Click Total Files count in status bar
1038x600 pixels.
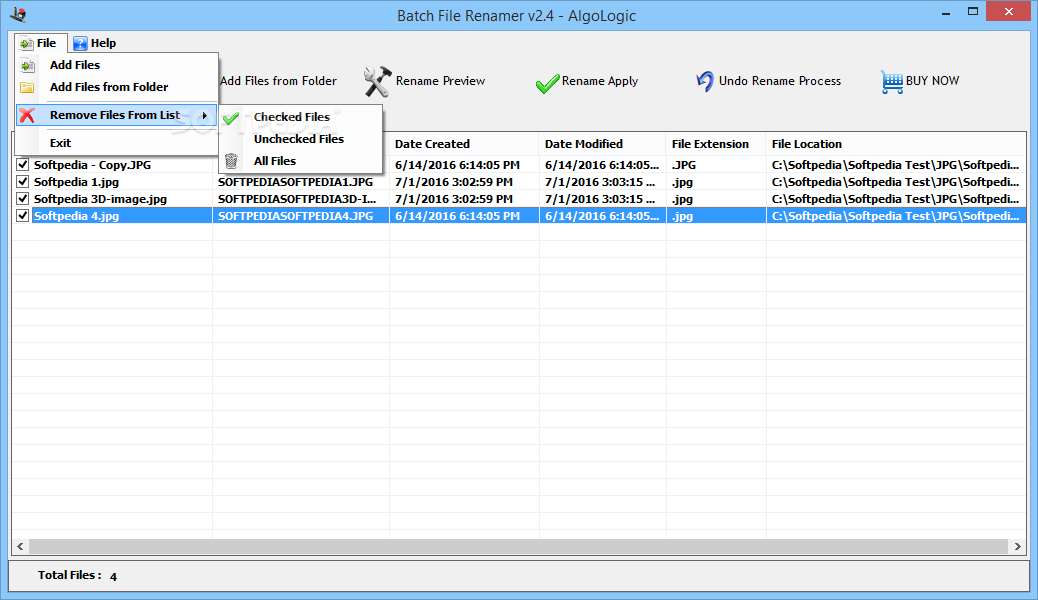(113, 576)
